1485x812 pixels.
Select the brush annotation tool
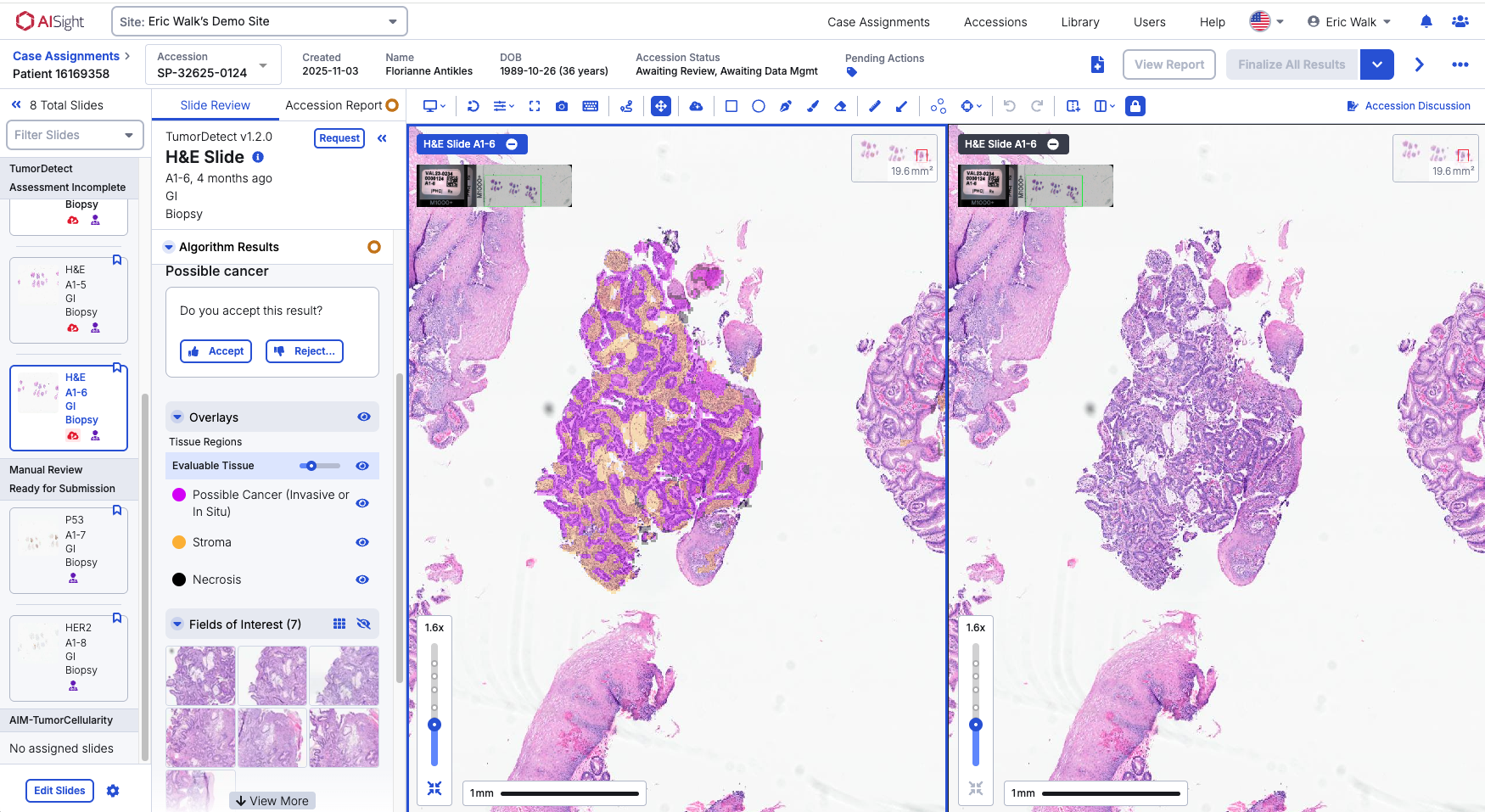(812, 106)
